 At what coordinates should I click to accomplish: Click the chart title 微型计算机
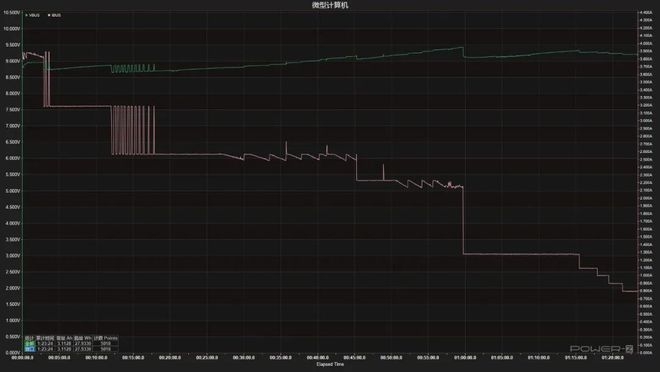click(x=330, y=5)
